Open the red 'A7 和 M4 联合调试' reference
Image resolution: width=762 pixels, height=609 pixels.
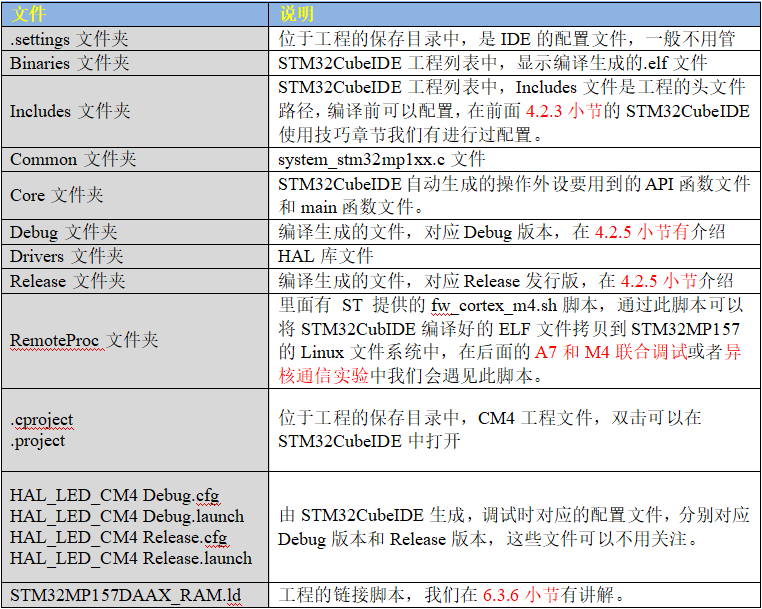(x=611, y=352)
